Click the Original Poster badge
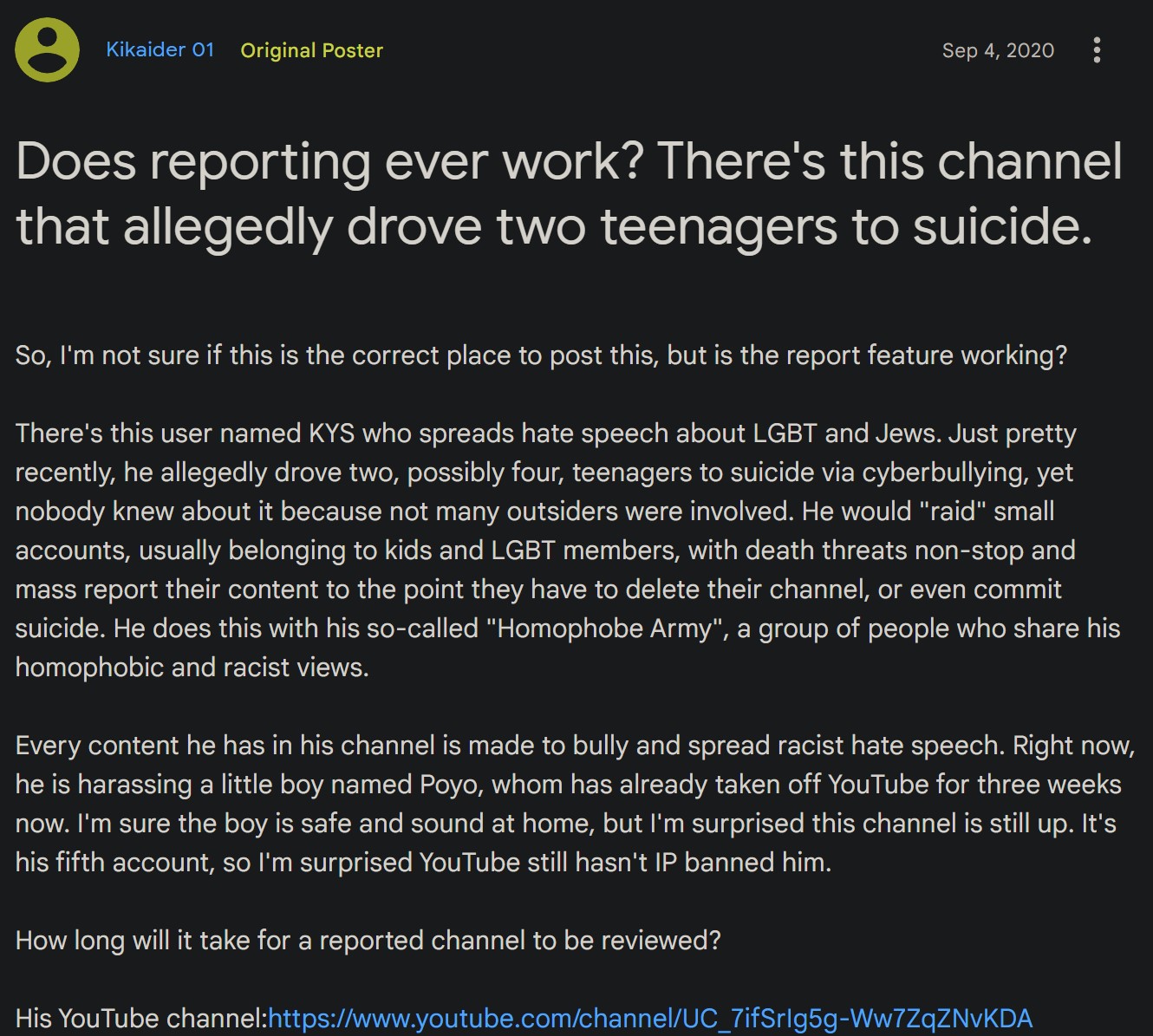Screen dimensions: 1153x1036 312,50
